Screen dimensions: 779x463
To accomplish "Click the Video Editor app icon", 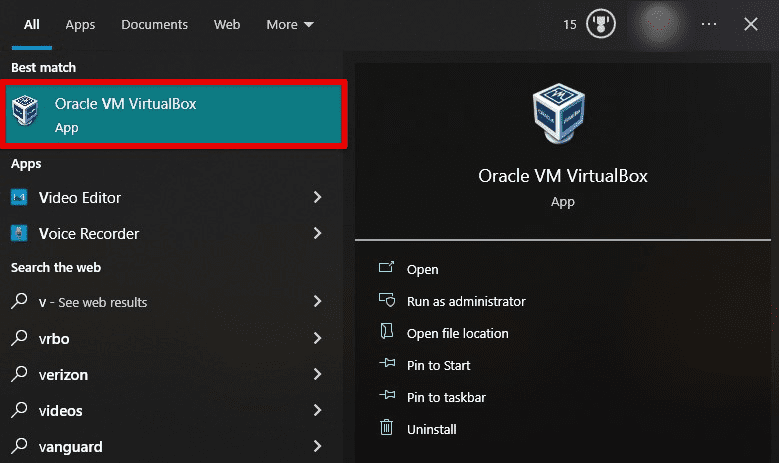I will point(19,197).
